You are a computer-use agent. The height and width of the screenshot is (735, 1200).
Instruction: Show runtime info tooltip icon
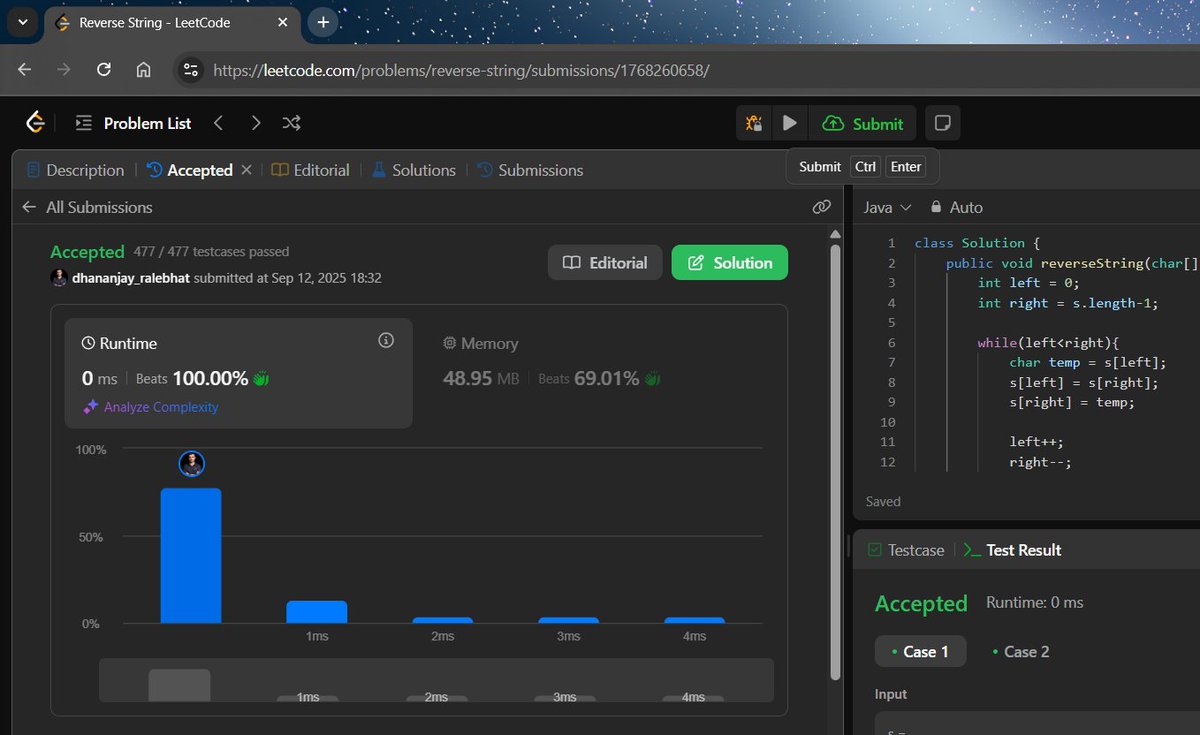pyautogui.click(x=386, y=341)
